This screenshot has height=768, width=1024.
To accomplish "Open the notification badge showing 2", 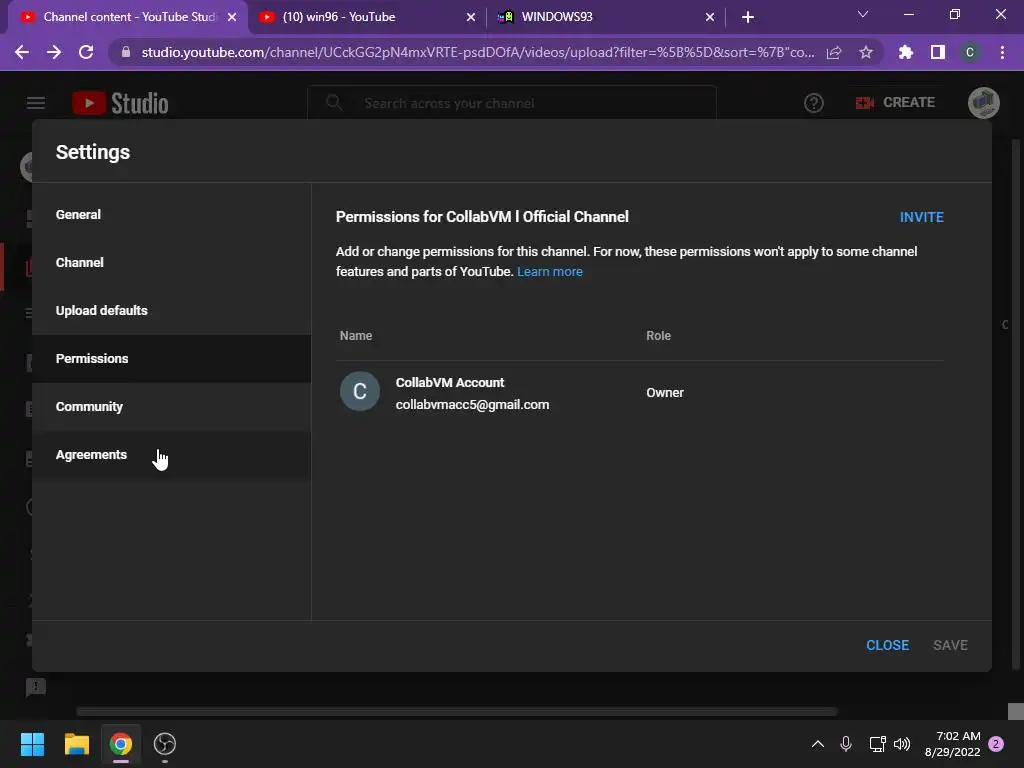I will pos(996,744).
